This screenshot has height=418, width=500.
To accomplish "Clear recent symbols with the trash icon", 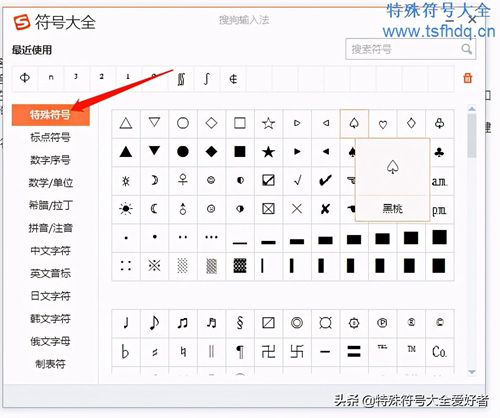I will pos(468,78).
